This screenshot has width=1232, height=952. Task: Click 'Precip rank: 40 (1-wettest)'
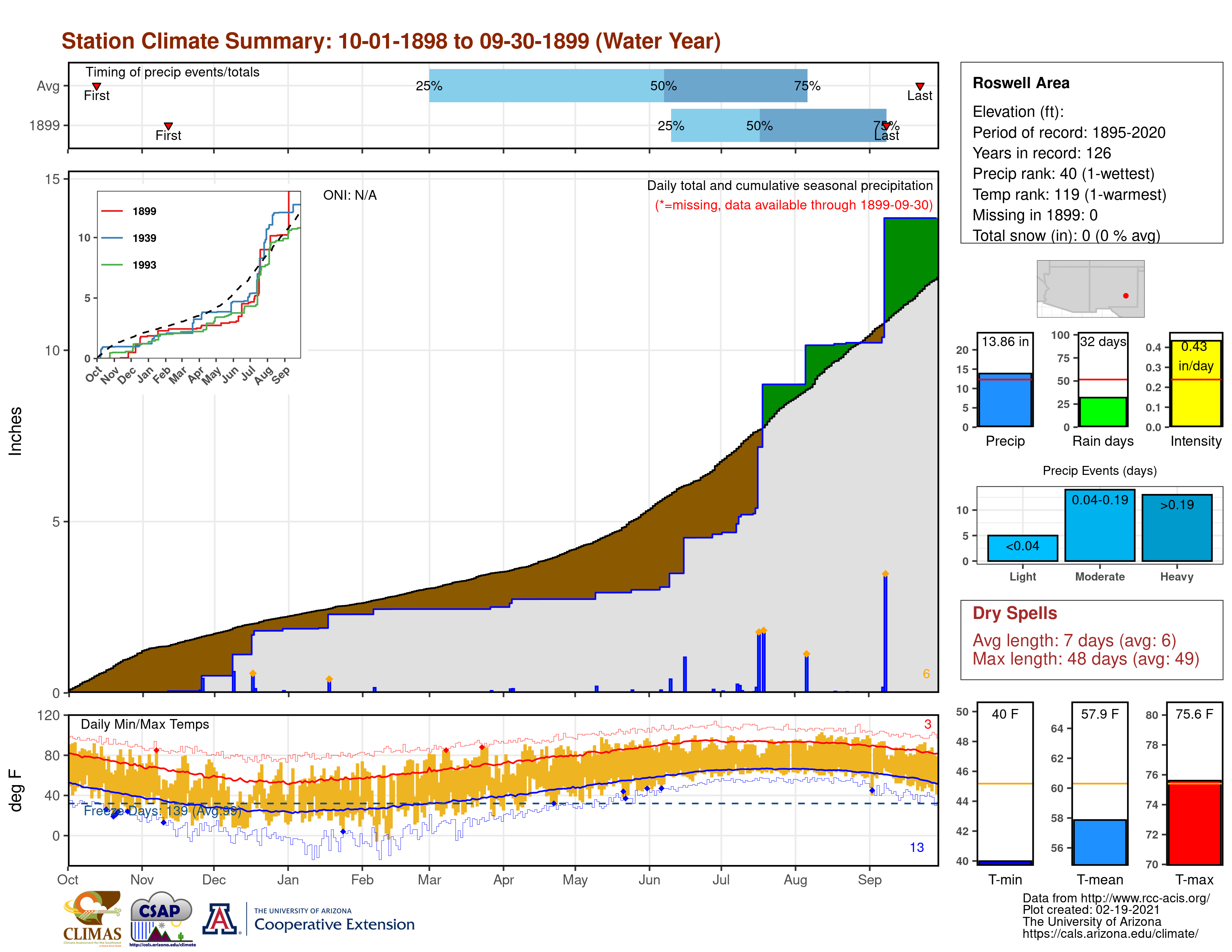pos(1063,174)
